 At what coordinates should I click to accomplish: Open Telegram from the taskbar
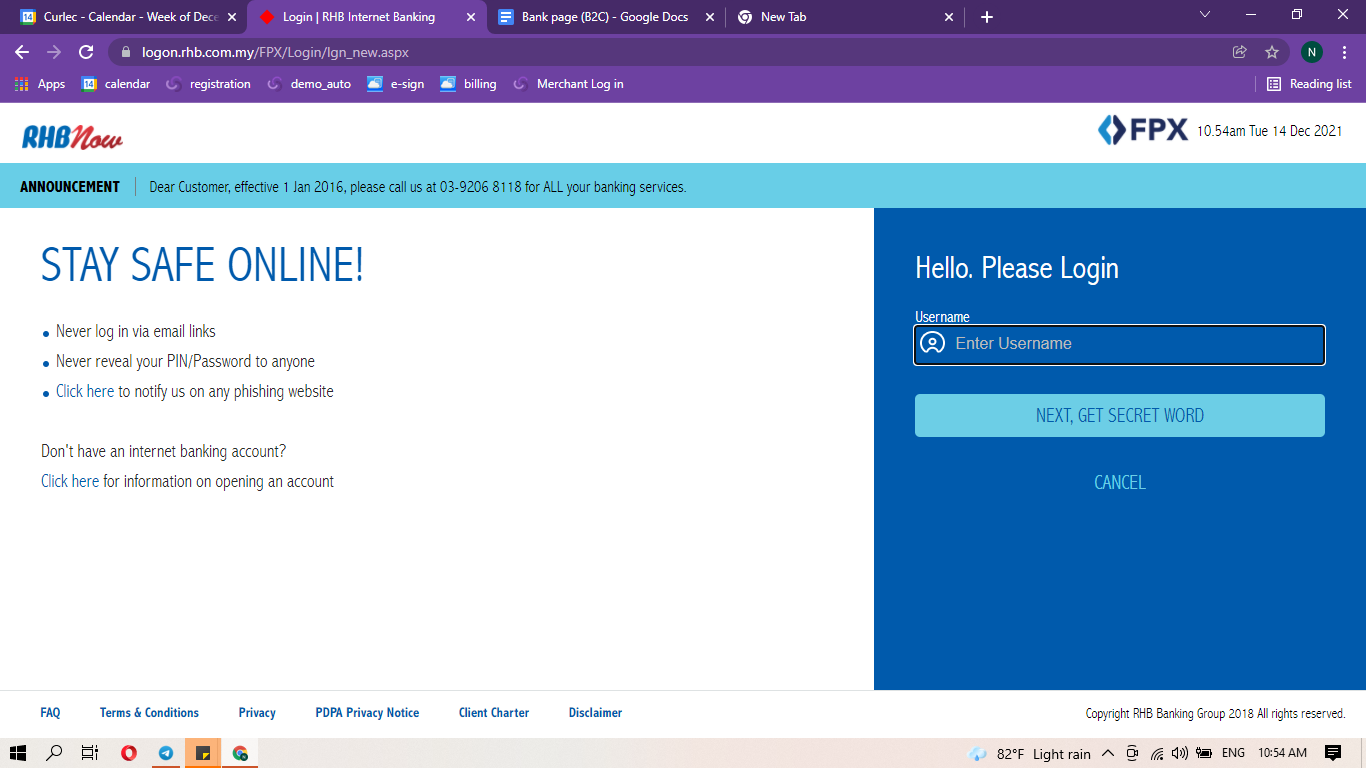tap(166, 753)
